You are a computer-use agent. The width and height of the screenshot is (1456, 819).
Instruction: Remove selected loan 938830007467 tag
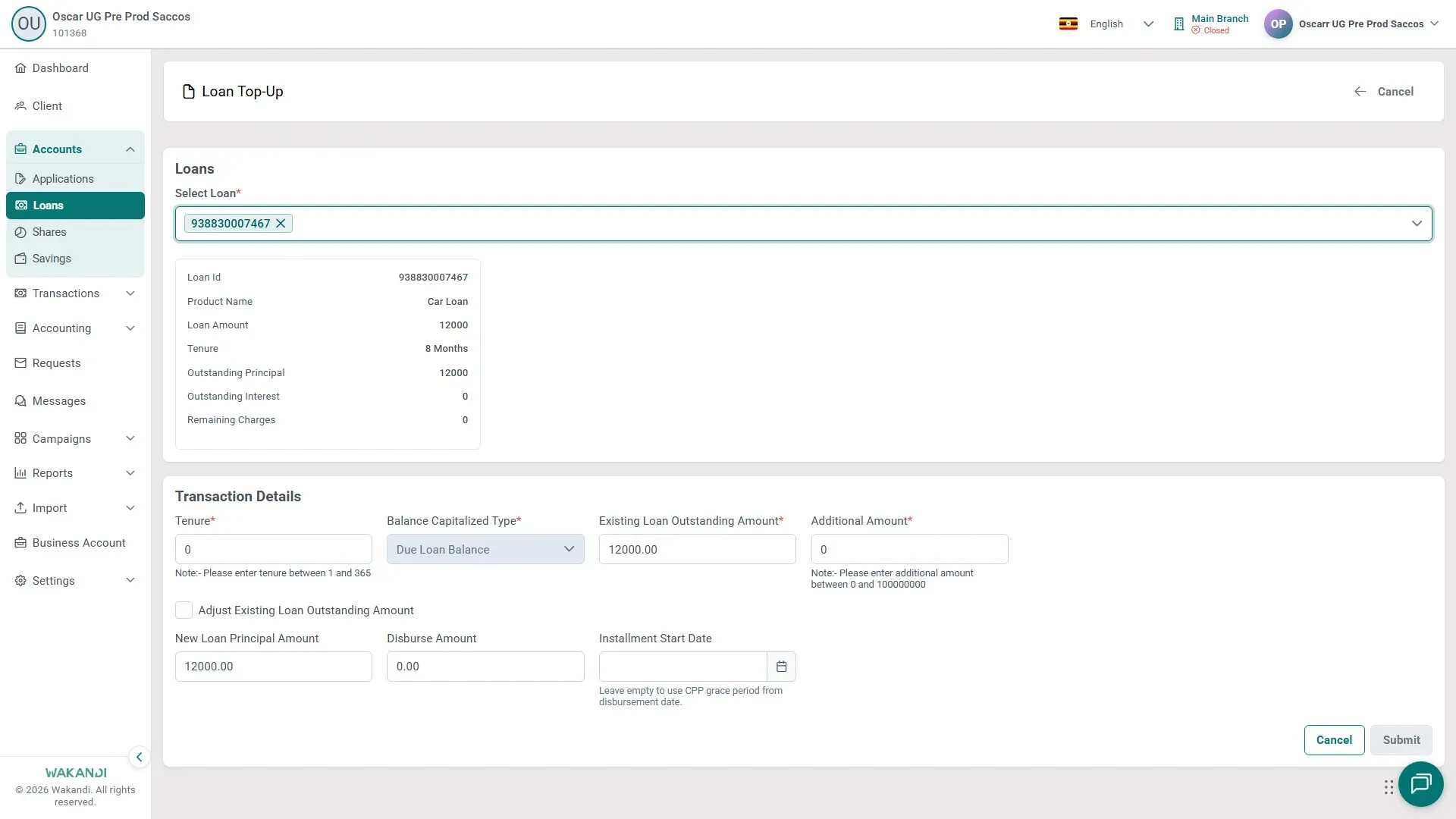[281, 223]
